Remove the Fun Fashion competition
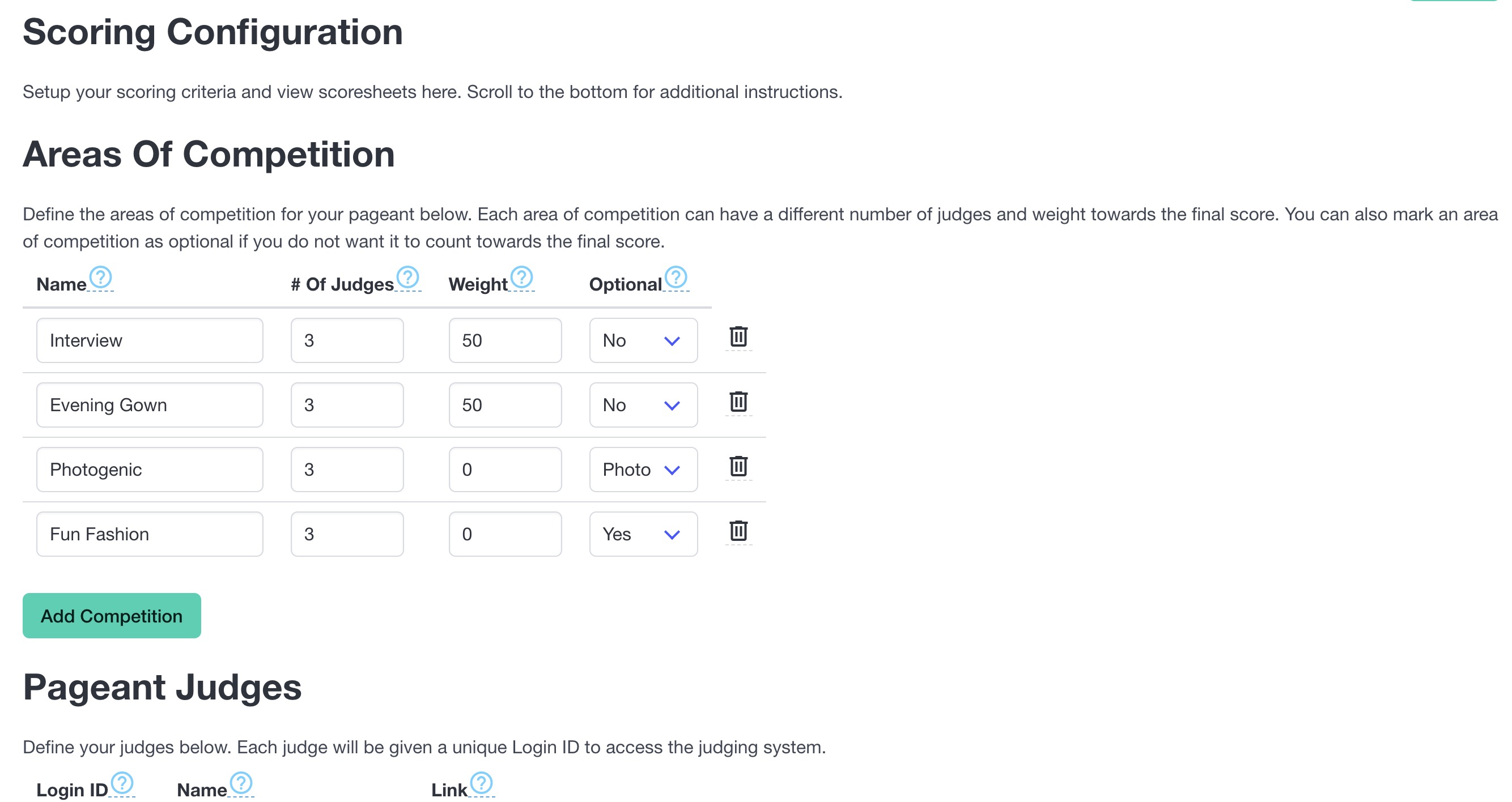The height and width of the screenshot is (802, 1512). click(738, 531)
